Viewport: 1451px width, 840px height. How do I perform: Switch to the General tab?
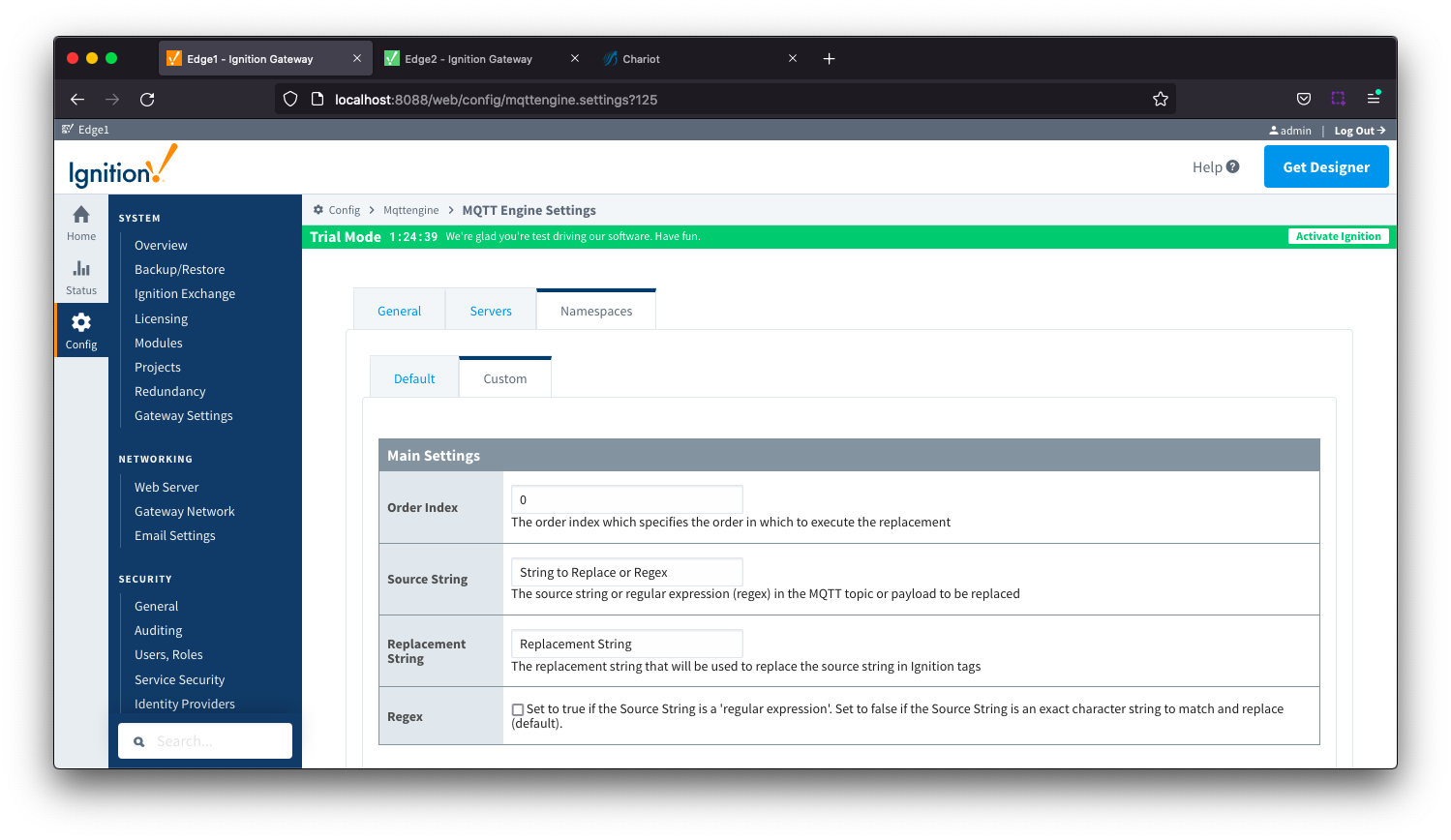[399, 311]
